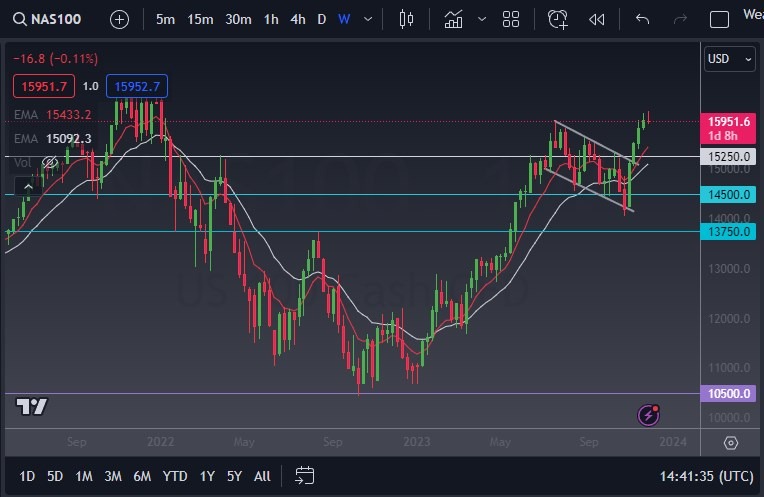Viewport: 764px width, 497px height.
Task: Open the price scale settings gear
Action: coord(730,443)
